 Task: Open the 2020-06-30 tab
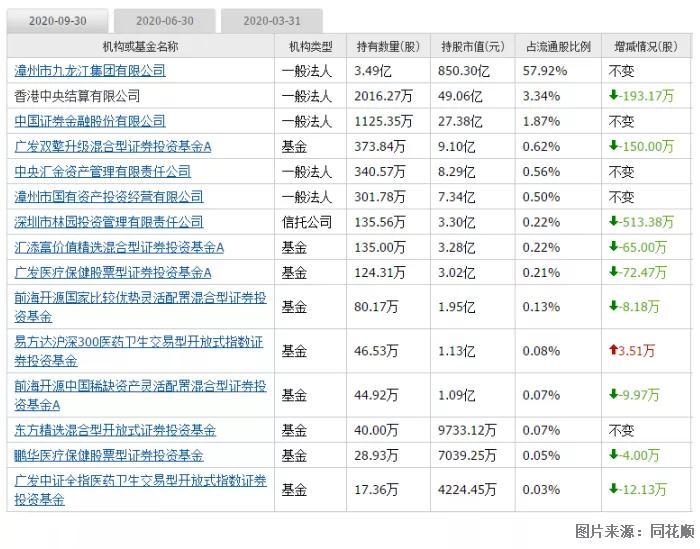(x=165, y=21)
